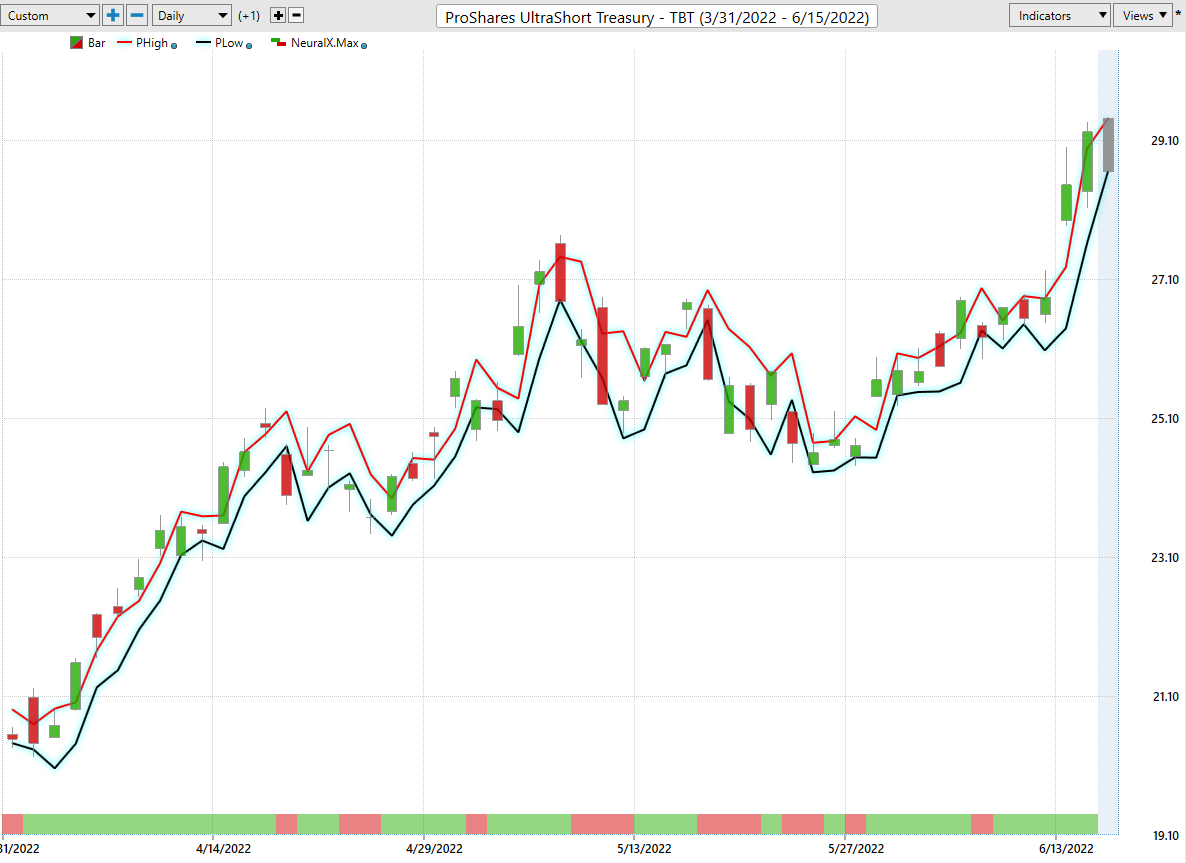This screenshot has height=863, width=1186.
Task: Click the 23.10 price axis label
Action: pos(1165,558)
